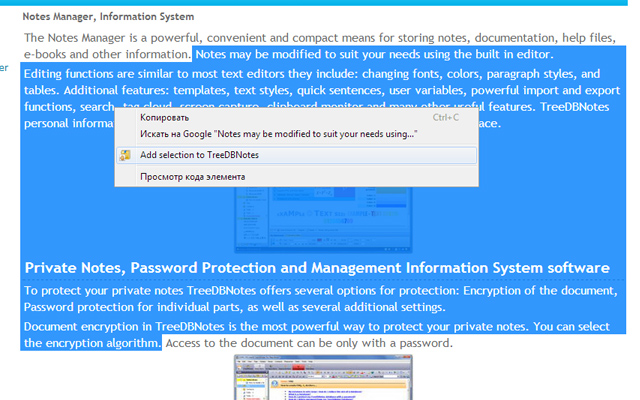Click the "Notes Manager, Information System" heading
This screenshot has height=400, width=640.
(x=108, y=17)
